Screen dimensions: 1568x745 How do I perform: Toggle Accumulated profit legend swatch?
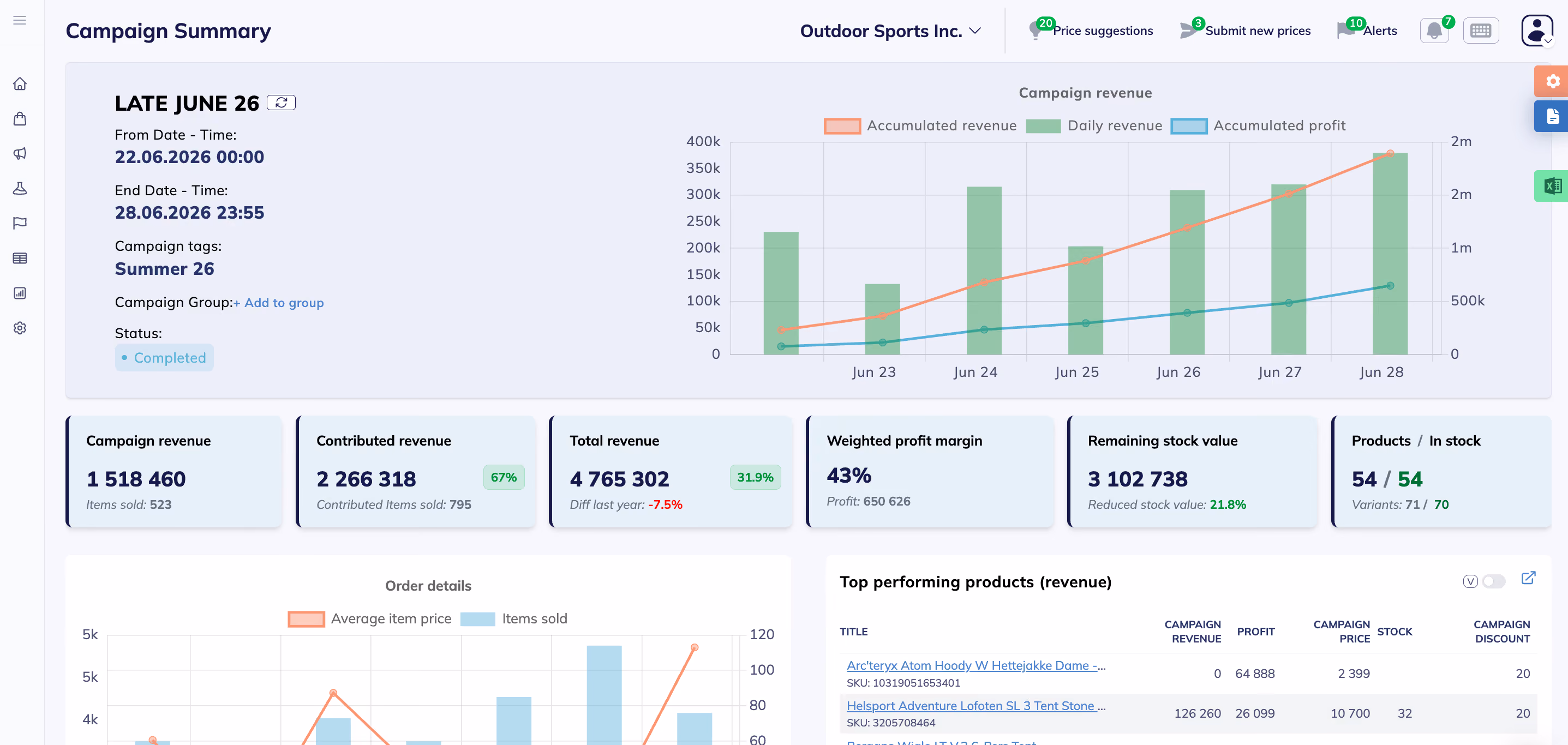pyautogui.click(x=1189, y=125)
